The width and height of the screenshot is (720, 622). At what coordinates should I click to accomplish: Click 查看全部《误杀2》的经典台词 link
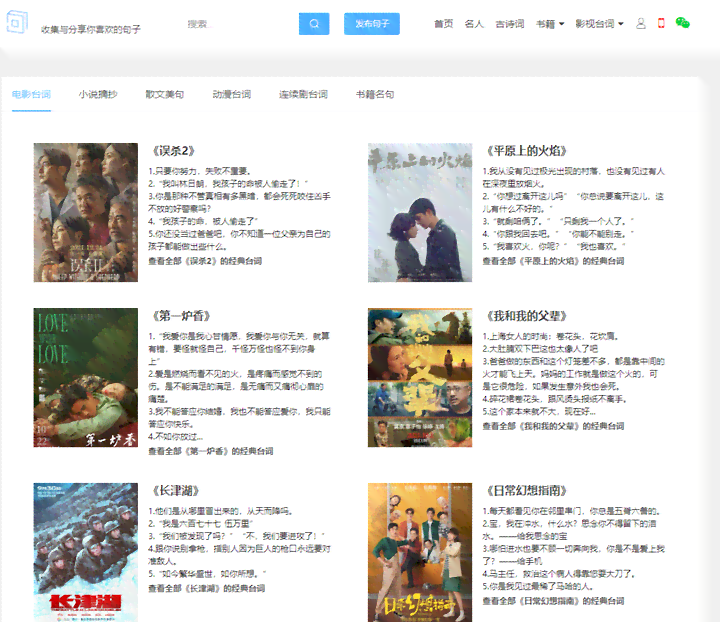pos(205,261)
